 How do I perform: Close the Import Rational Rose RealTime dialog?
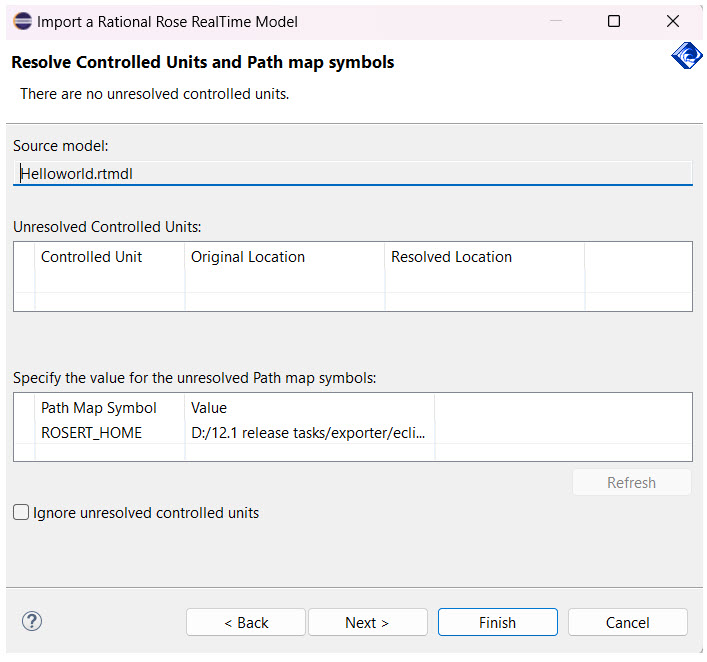point(673,21)
